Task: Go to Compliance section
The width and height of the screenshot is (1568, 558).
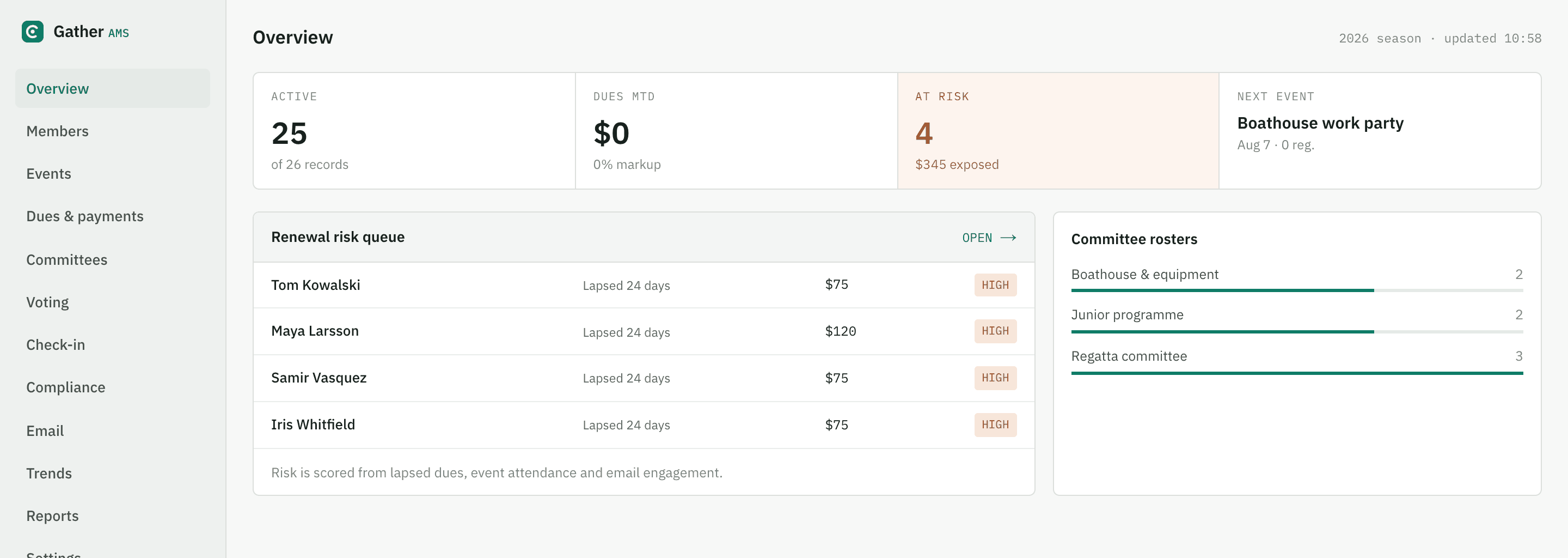Action: point(113,387)
